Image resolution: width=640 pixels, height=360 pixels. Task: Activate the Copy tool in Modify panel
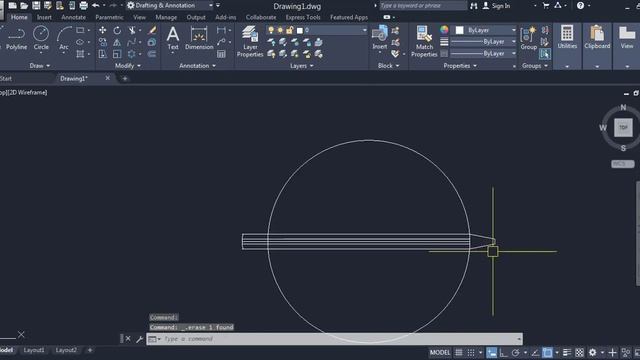pos(102,42)
